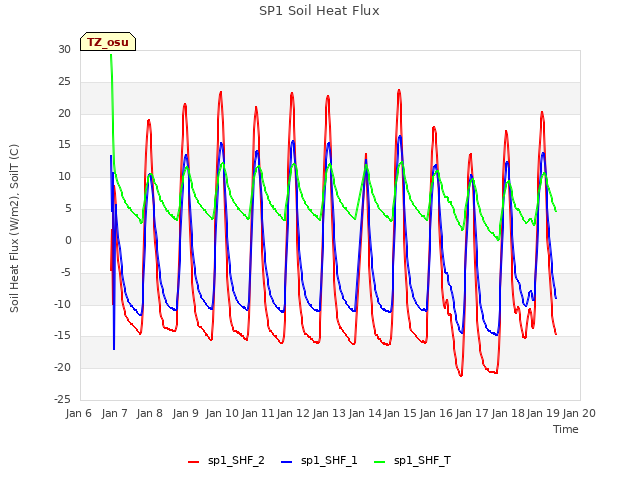640x480 pixels.
Task: Toggle the sp1_SHF_1 legend entry
Action: click(x=319, y=461)
